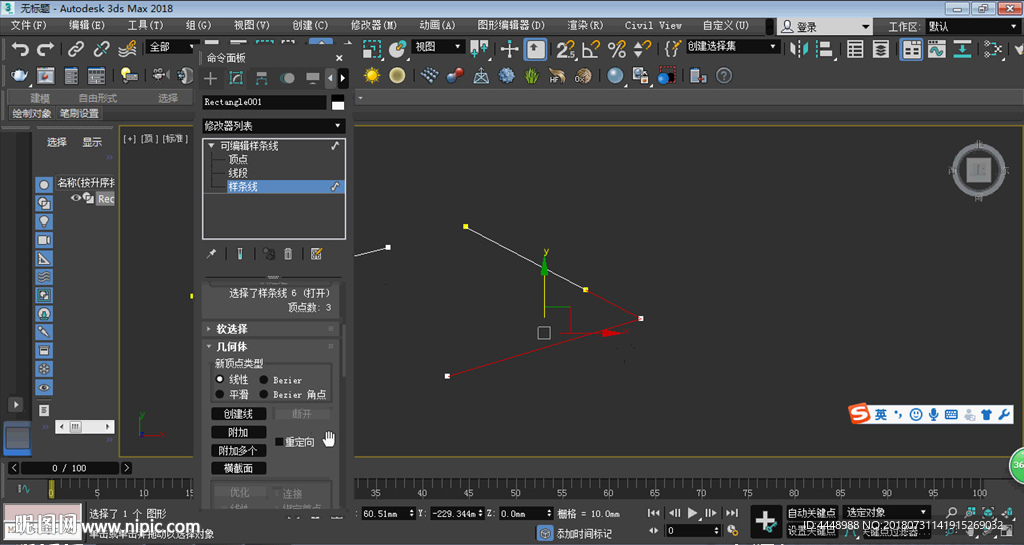Click the Unlink selection broken-chain icon

click(101, 49)
